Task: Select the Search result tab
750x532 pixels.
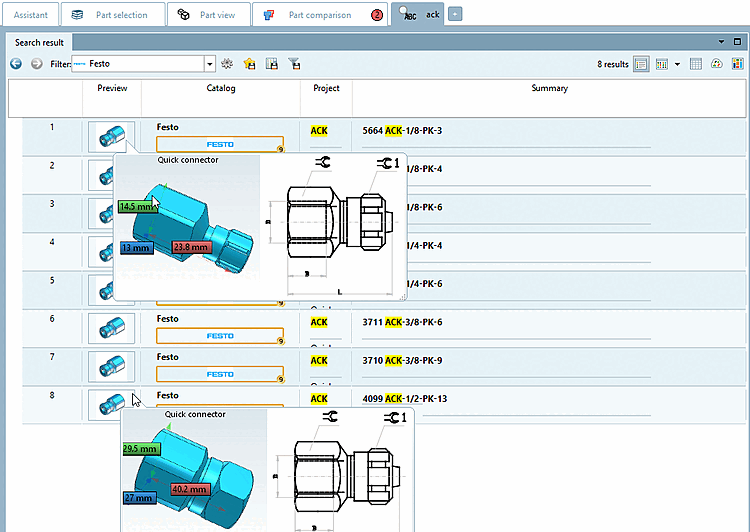Action: click(x=39, y=43)
